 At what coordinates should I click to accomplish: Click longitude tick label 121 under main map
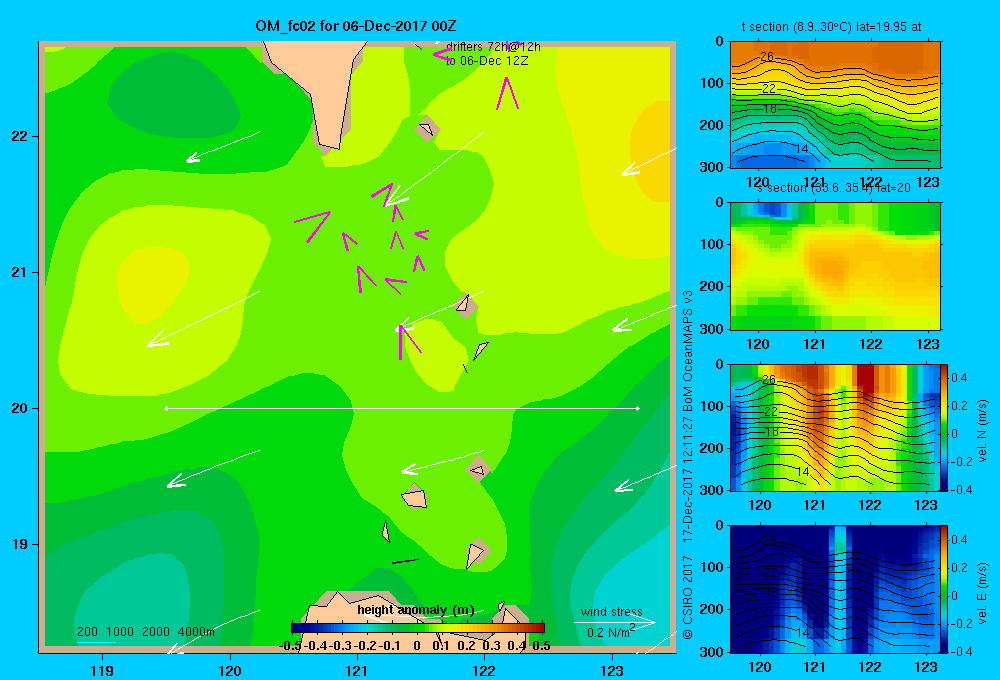357,670
